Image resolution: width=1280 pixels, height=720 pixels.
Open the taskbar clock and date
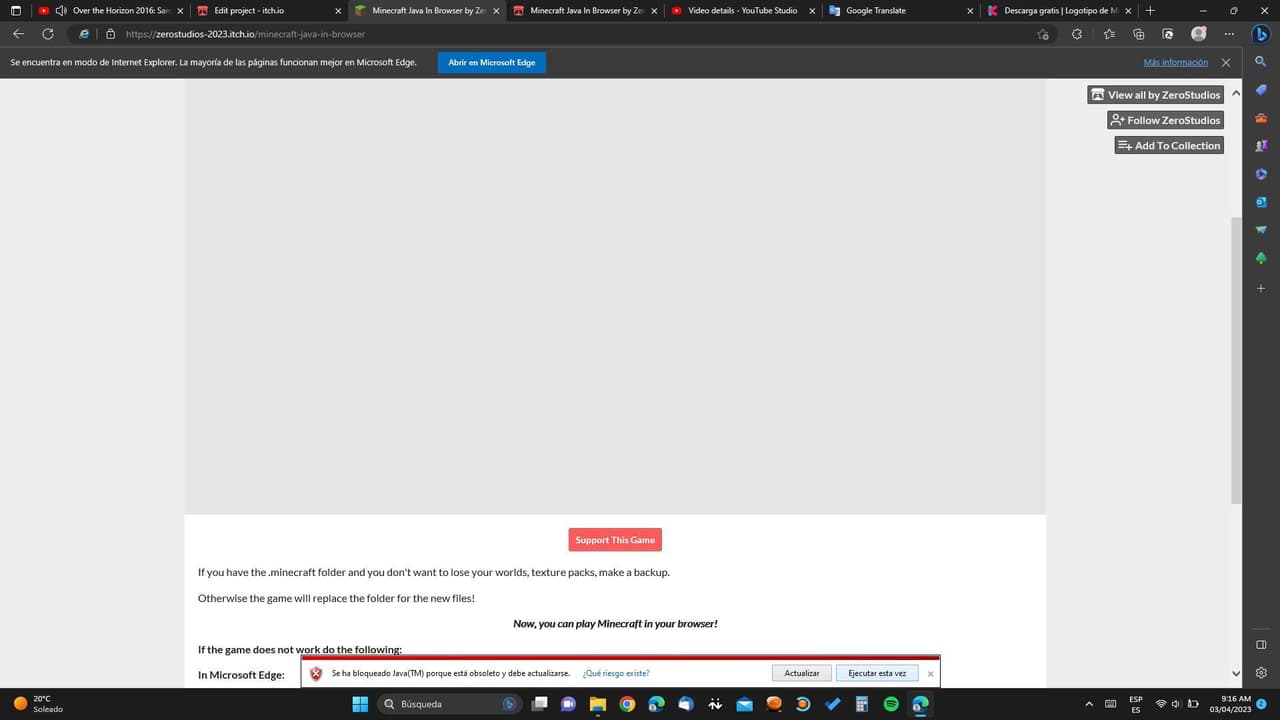[x=1230, y=704]
